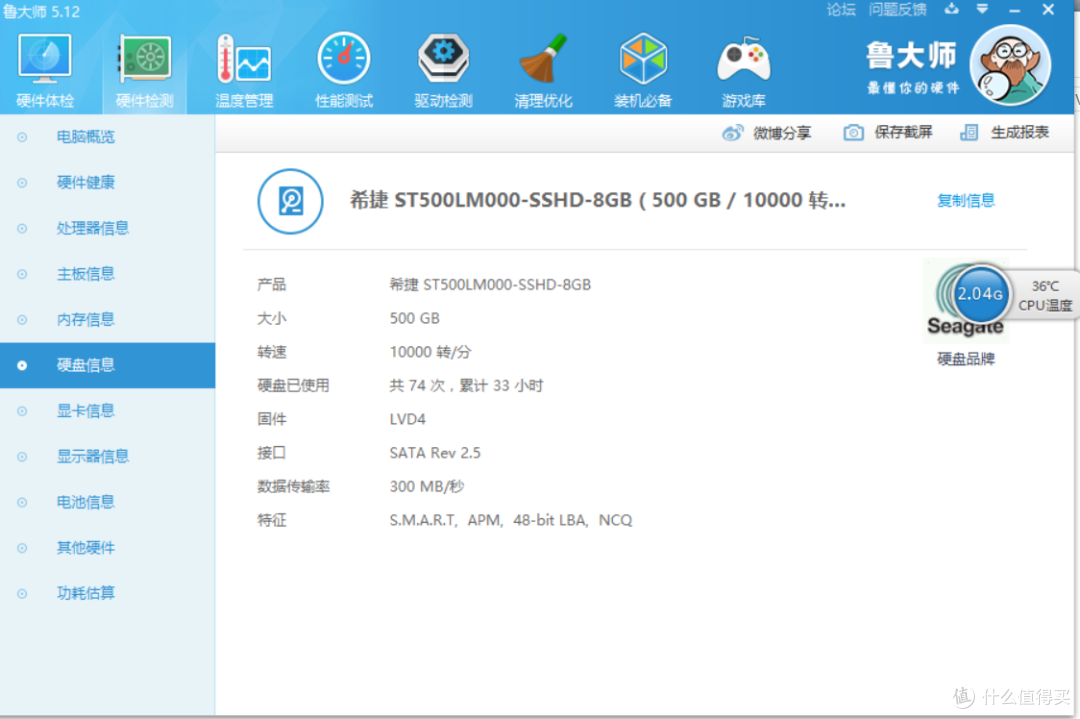The height and width of the screenshot is (719, 1080).
Task: Select 处理器信息 in the sidebar
Action: coord(107,228)
